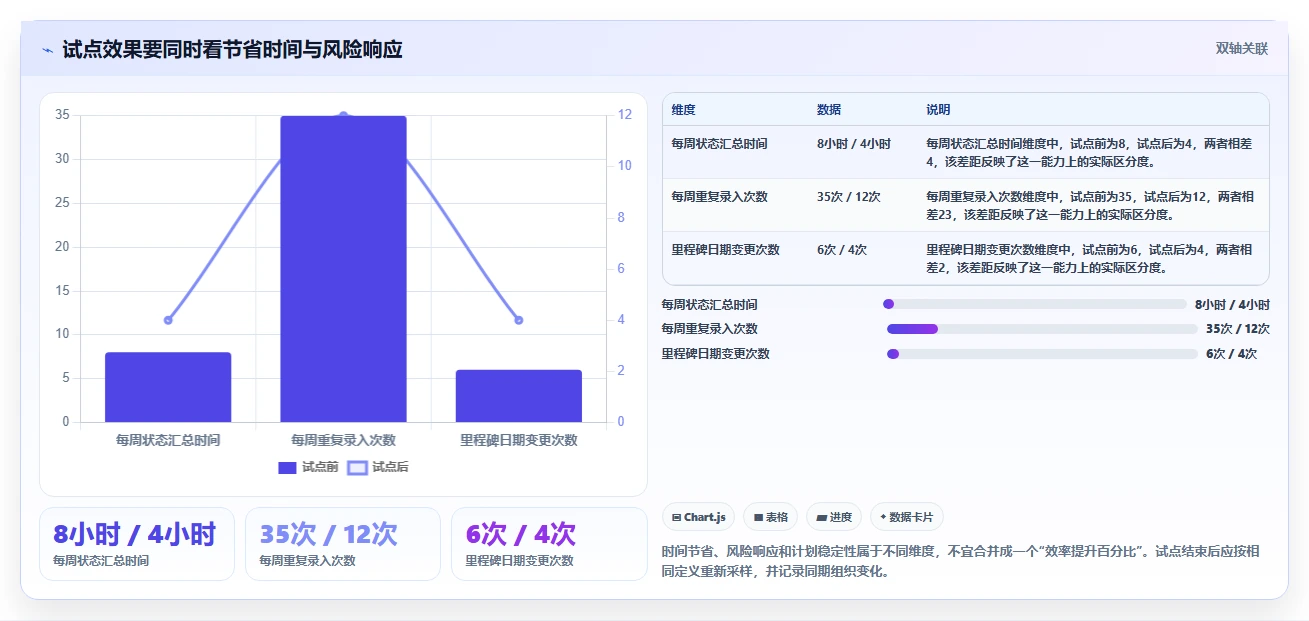Screen dimensions: 1309x621
Task: Click the small icon in the Chart.js chip
Action: 677,517
